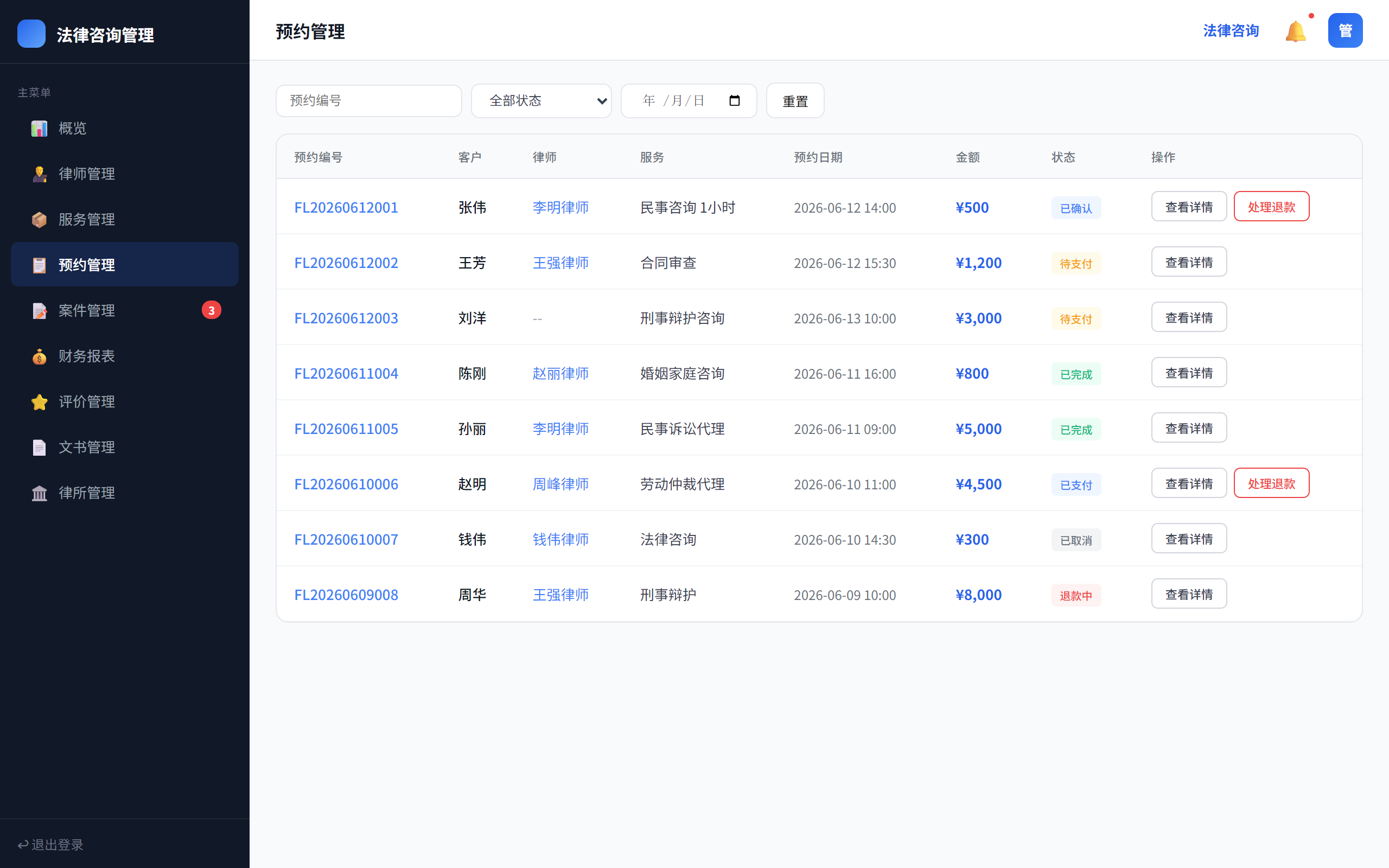Go to 概览 in the sidebar
Image resolution: width=1389 pixels, height=868 pixels.
(125, 128)
